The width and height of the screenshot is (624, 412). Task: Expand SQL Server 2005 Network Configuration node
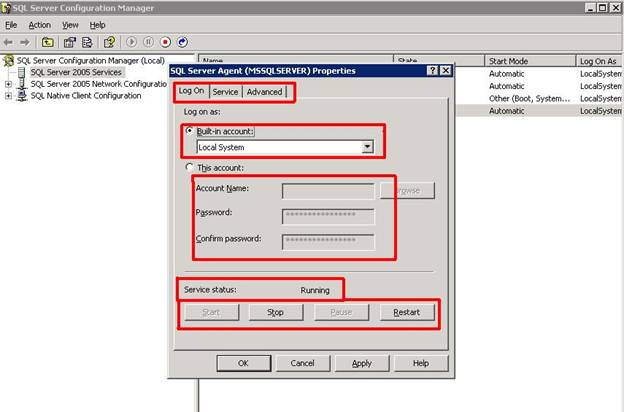8,84
